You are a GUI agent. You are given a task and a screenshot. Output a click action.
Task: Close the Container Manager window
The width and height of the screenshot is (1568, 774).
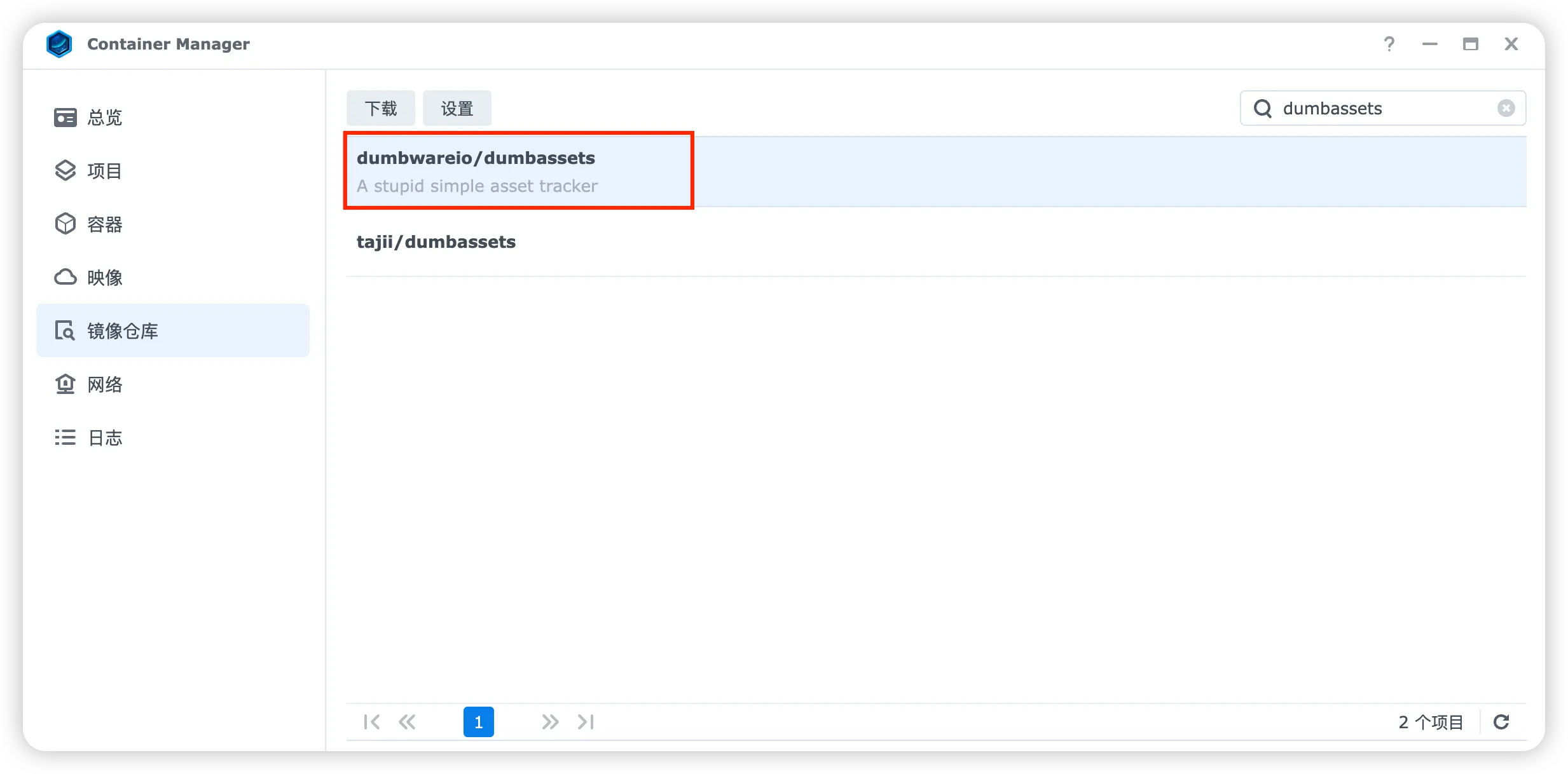(1511, 44)
